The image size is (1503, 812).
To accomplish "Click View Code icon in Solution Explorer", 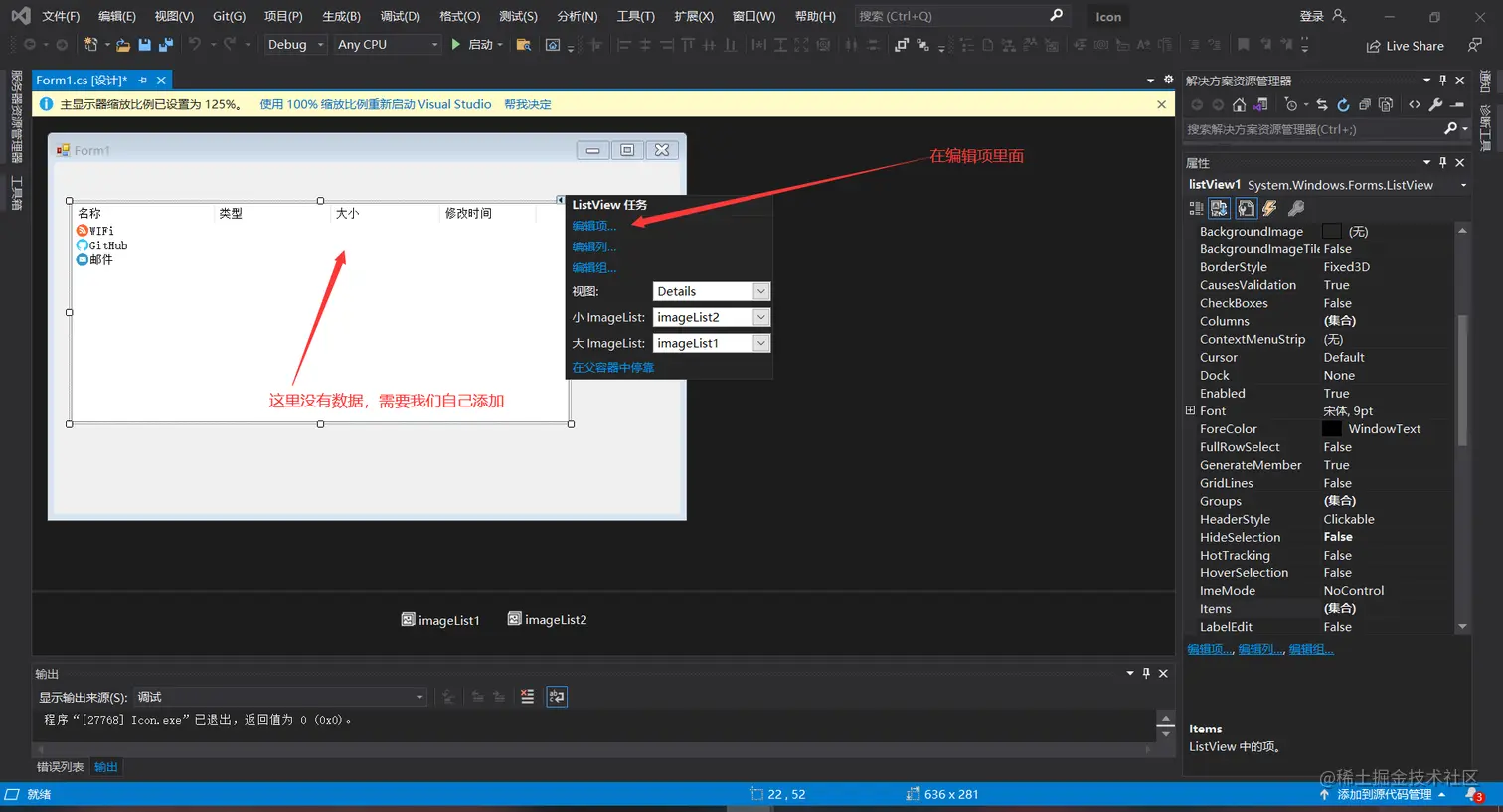I will [1415, 104].
